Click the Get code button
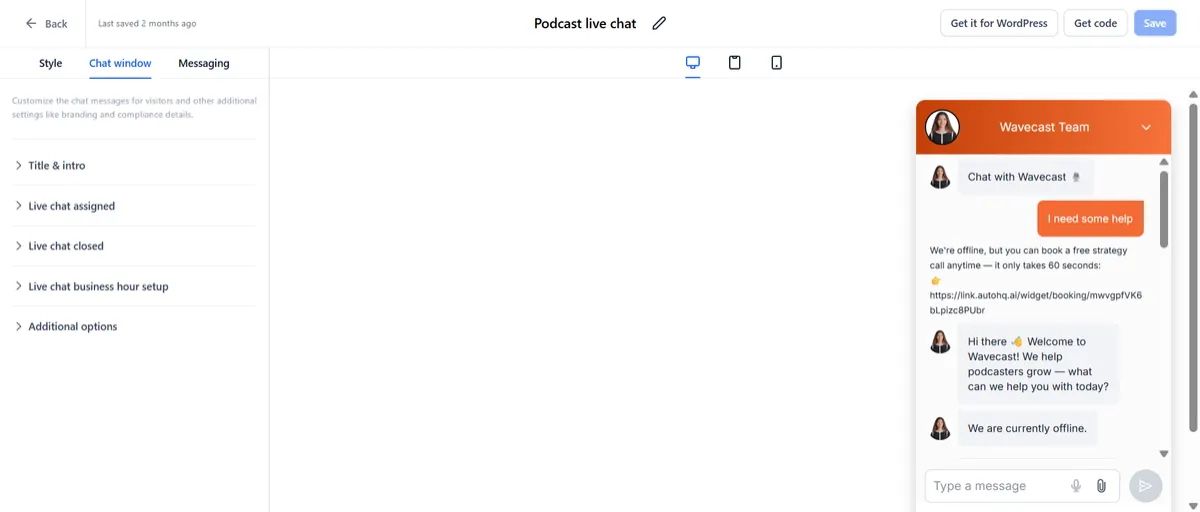The width and height of the screenshot is (1200, 512). click(1096, 23)
